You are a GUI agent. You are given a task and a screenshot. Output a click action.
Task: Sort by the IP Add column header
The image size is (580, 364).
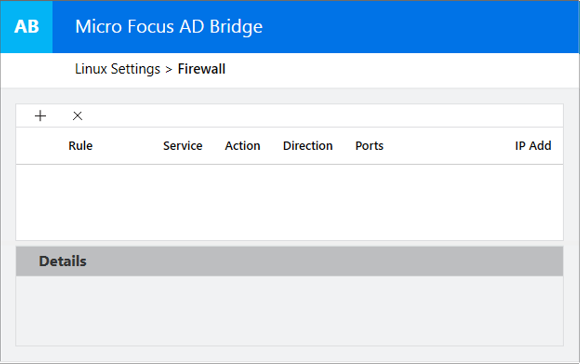[x=533, y=146]
